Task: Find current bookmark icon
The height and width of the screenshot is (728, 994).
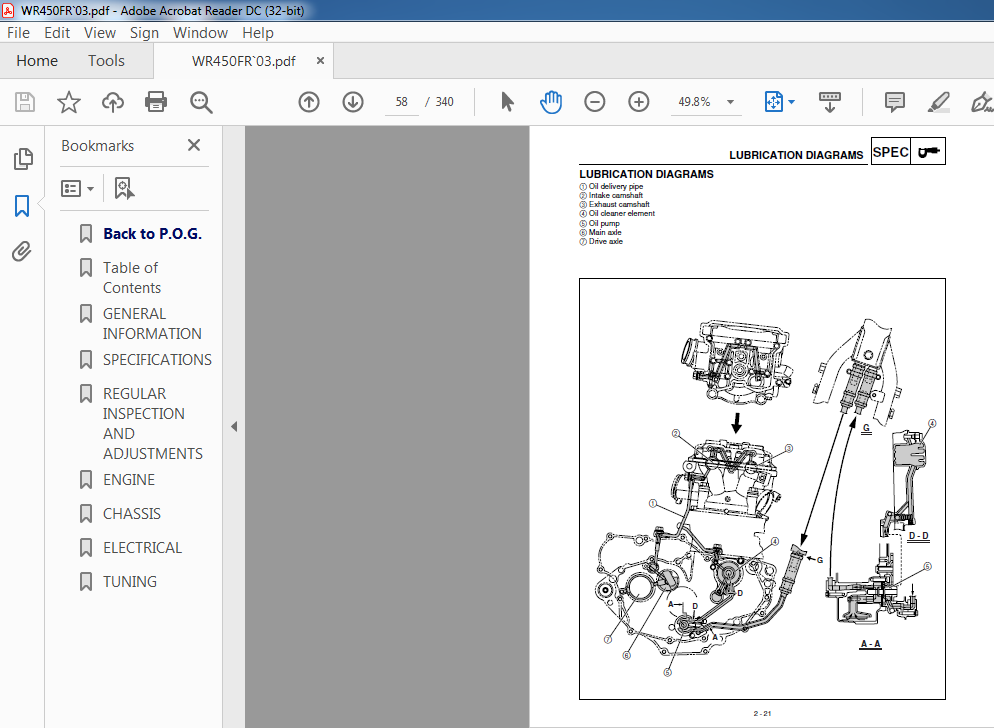Action: point(124,188)
